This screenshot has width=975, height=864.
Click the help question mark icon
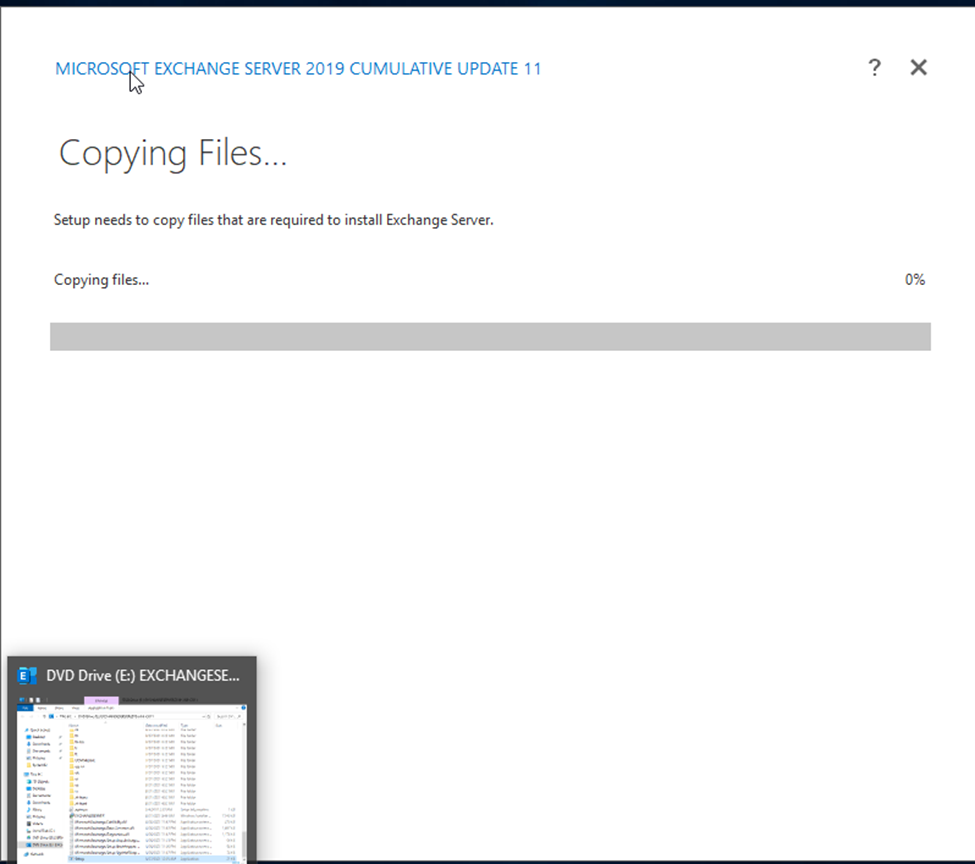point(874,68)
